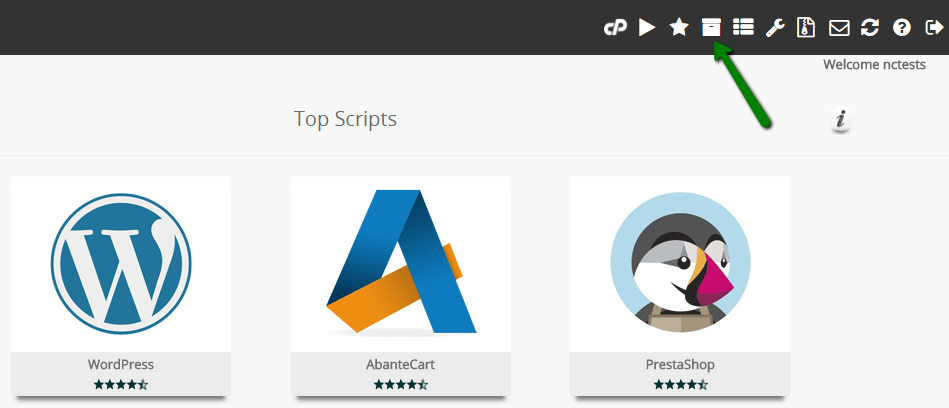Open backups via zipped file icon

pos(806,28)
